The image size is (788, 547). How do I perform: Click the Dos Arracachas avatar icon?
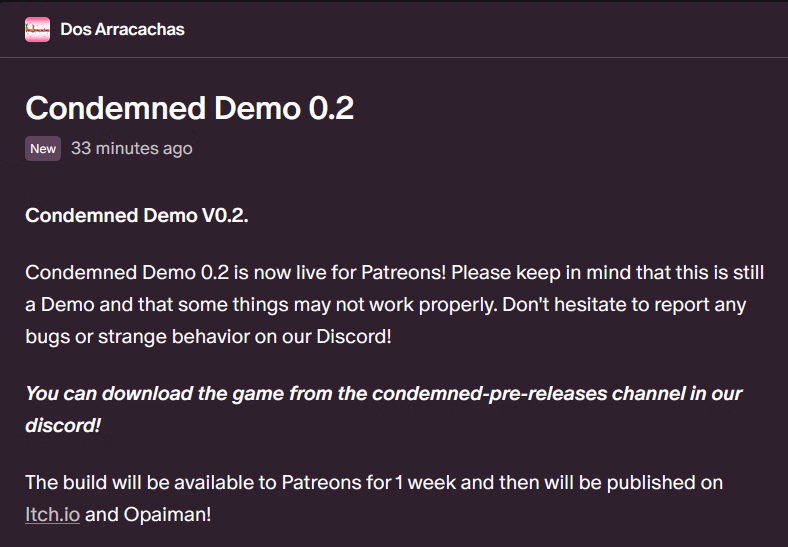(37, 29)
